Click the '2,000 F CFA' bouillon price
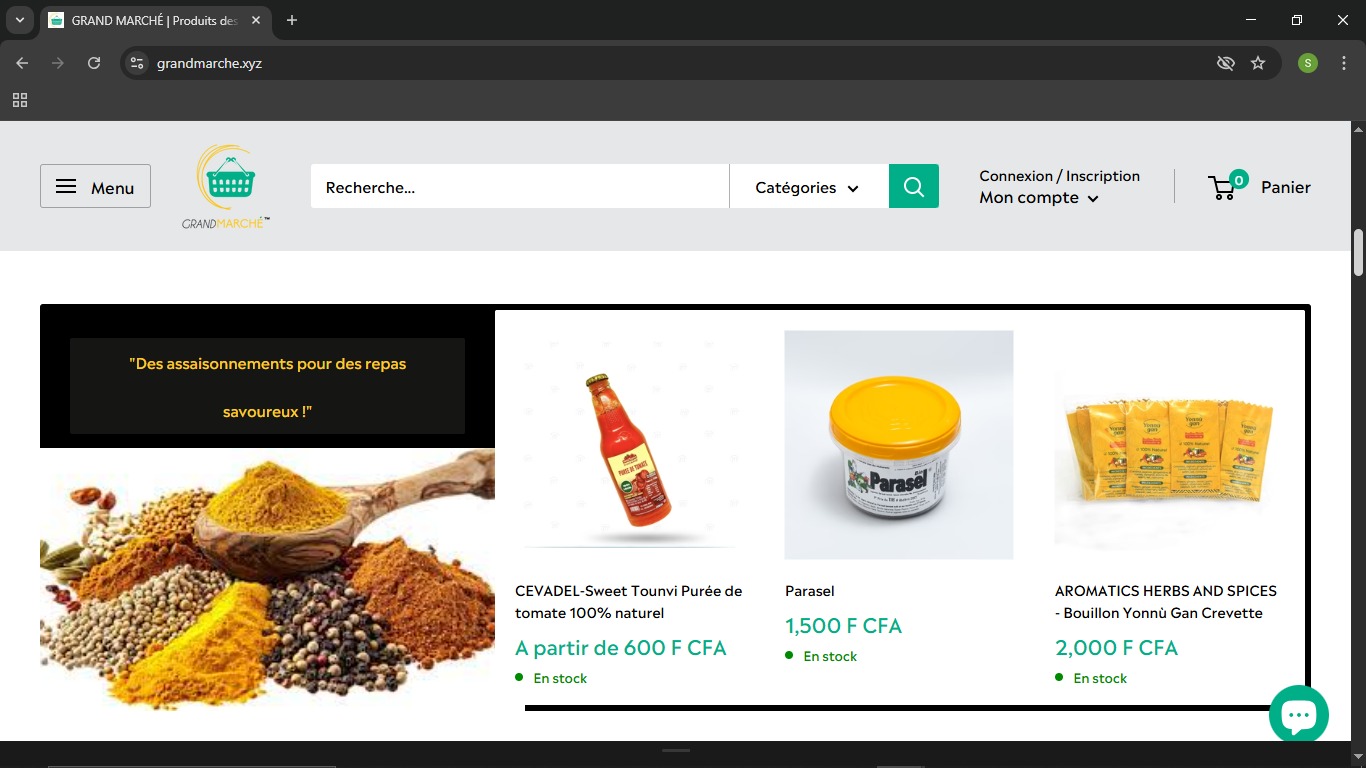Image resolution: width=1366 pixels, height=768 pixels. [1117, 648]
